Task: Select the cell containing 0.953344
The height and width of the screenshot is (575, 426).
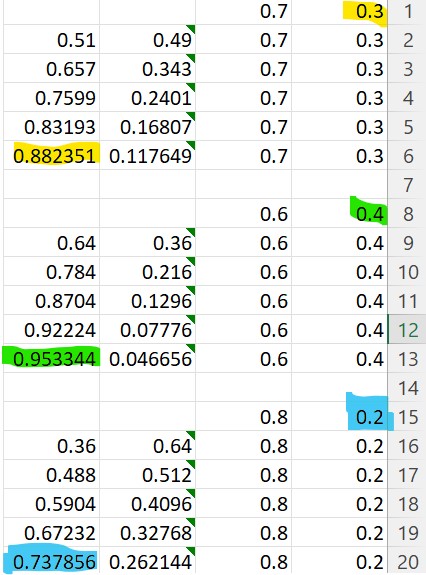Action: (52, 359)
